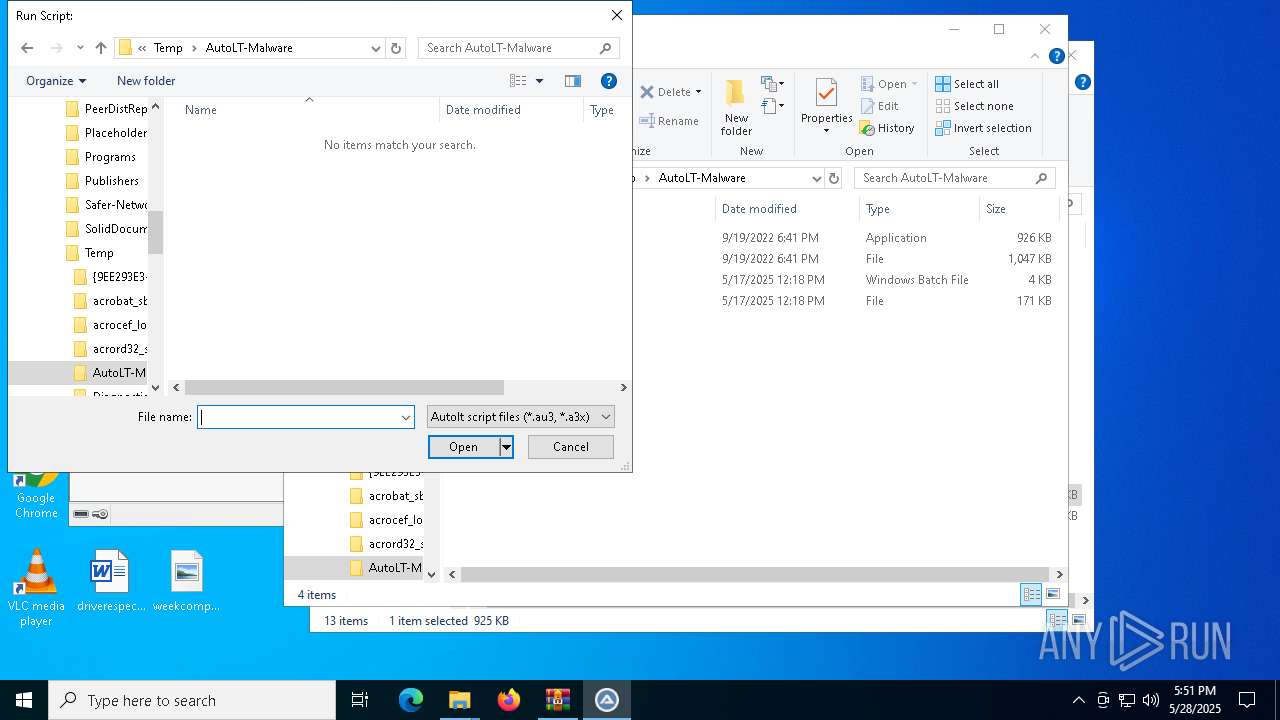
Task: Cancel the Run Script dialog
Action: (571, 447)
